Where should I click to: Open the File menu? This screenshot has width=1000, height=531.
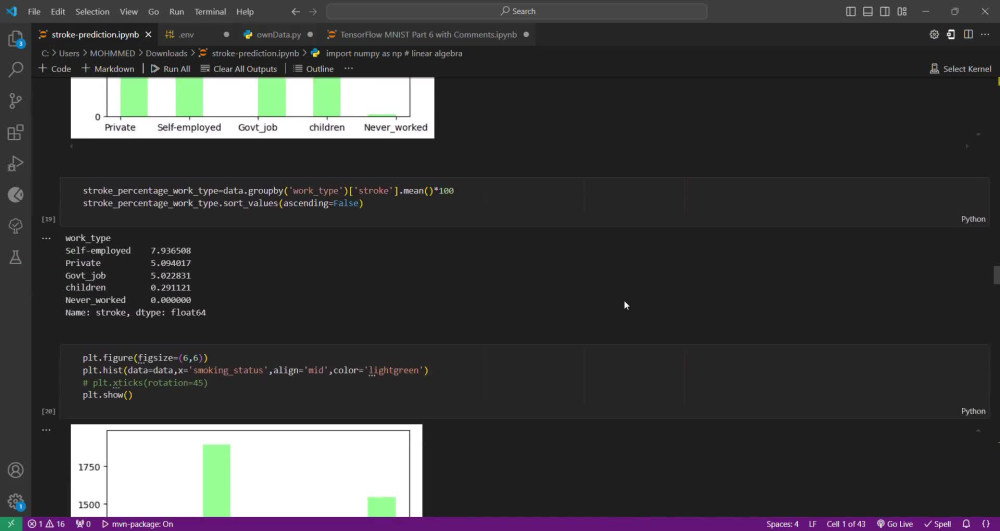[x=34, y=11]
